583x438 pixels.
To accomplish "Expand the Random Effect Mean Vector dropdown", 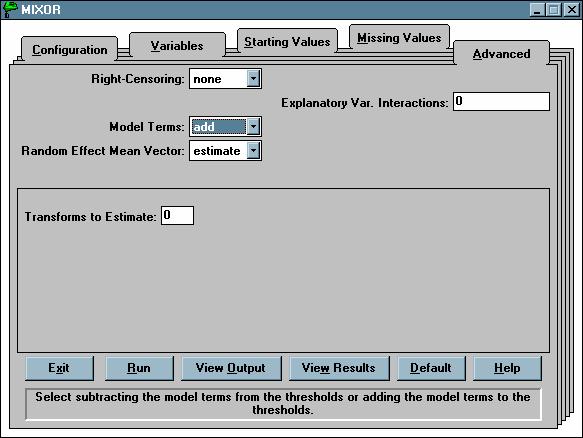I will click(x=253, y=151).
